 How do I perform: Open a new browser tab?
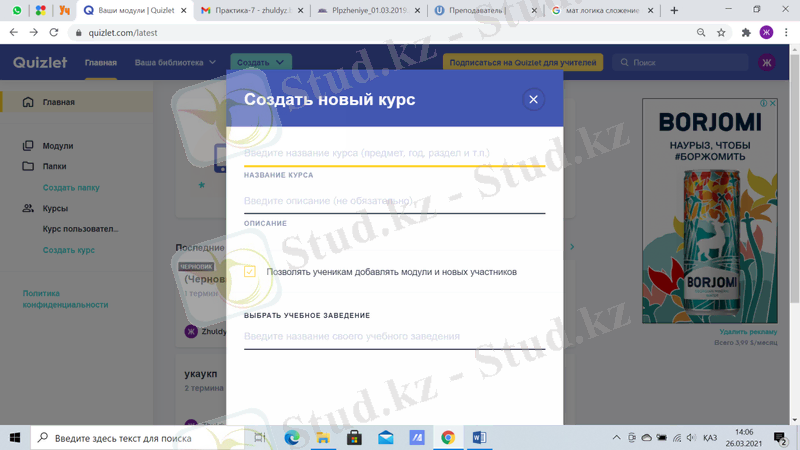pos(674,10)
